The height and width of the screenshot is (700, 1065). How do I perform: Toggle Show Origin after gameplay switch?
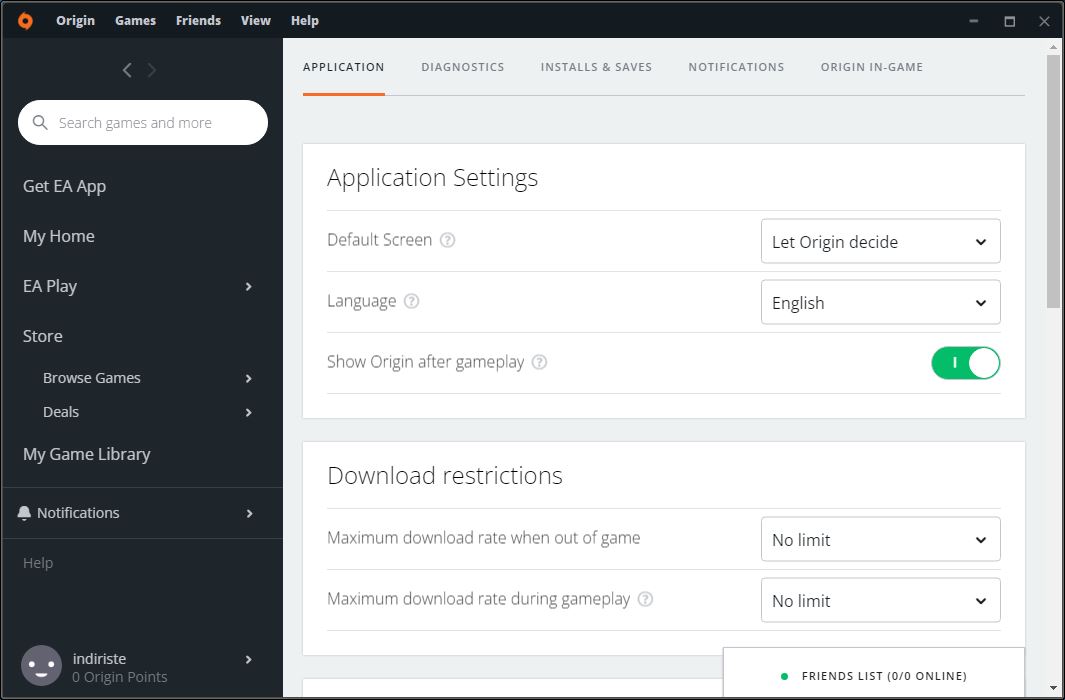click(x=965, y=363)
